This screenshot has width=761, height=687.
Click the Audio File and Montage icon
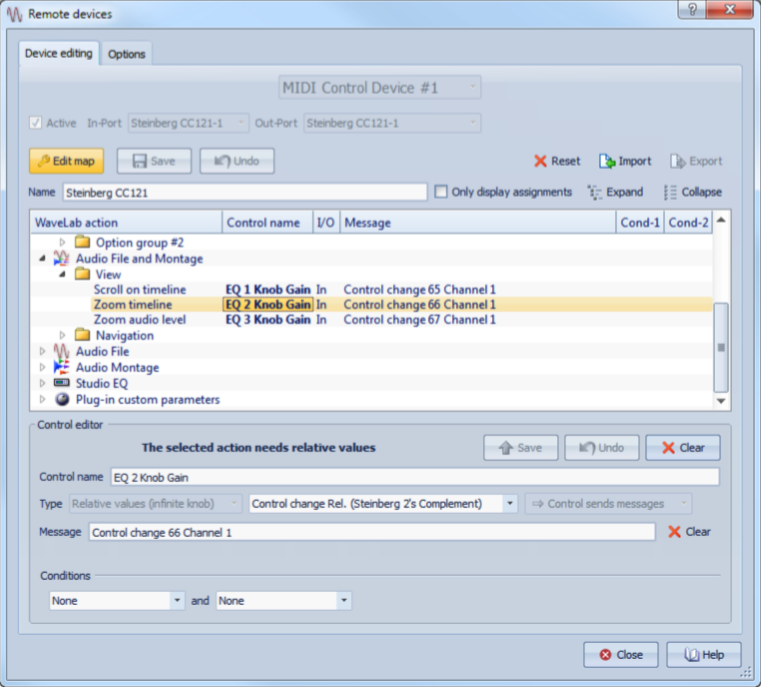[x=61, y=258]
